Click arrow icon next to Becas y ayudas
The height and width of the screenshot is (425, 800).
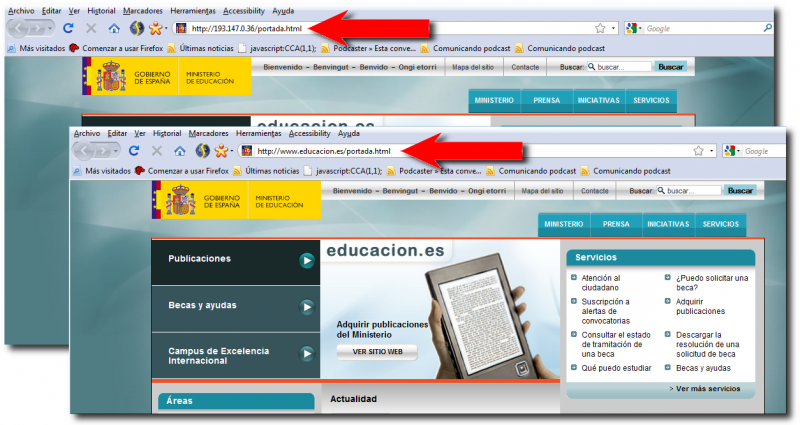tap(307, 306)
